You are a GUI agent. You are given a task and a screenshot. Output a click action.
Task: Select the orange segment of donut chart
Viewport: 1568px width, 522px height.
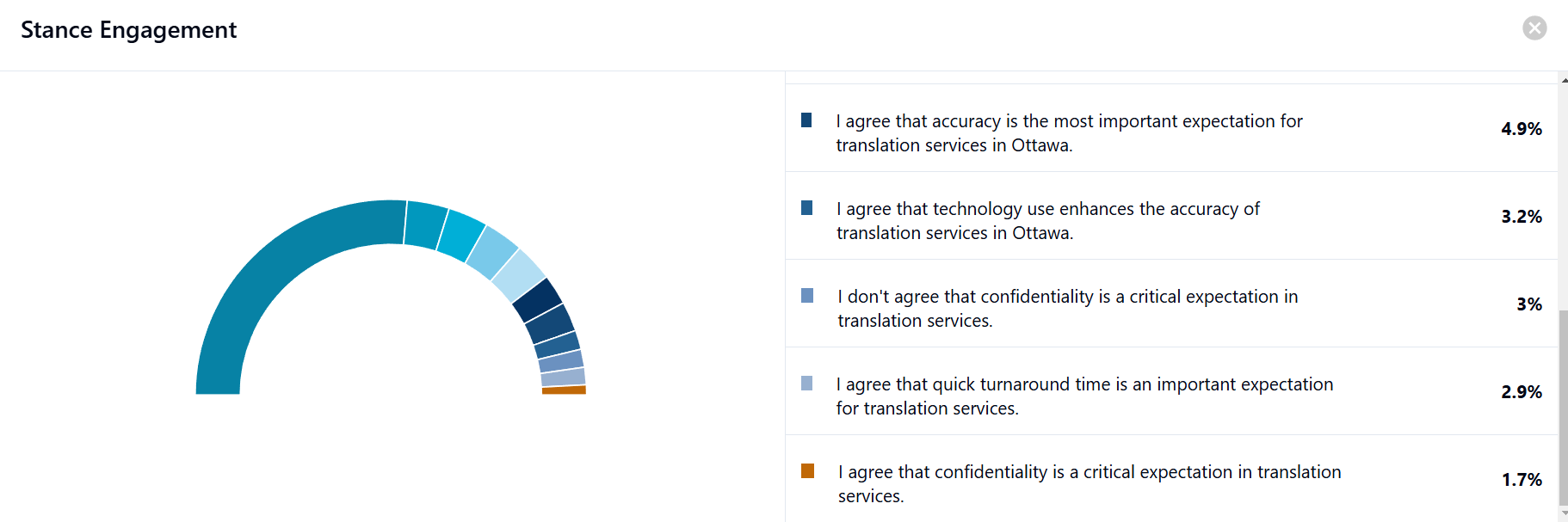564,390
